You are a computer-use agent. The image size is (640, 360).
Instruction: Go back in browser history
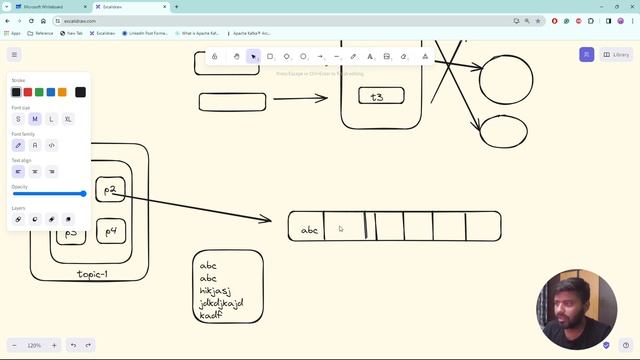click(7, 21)
